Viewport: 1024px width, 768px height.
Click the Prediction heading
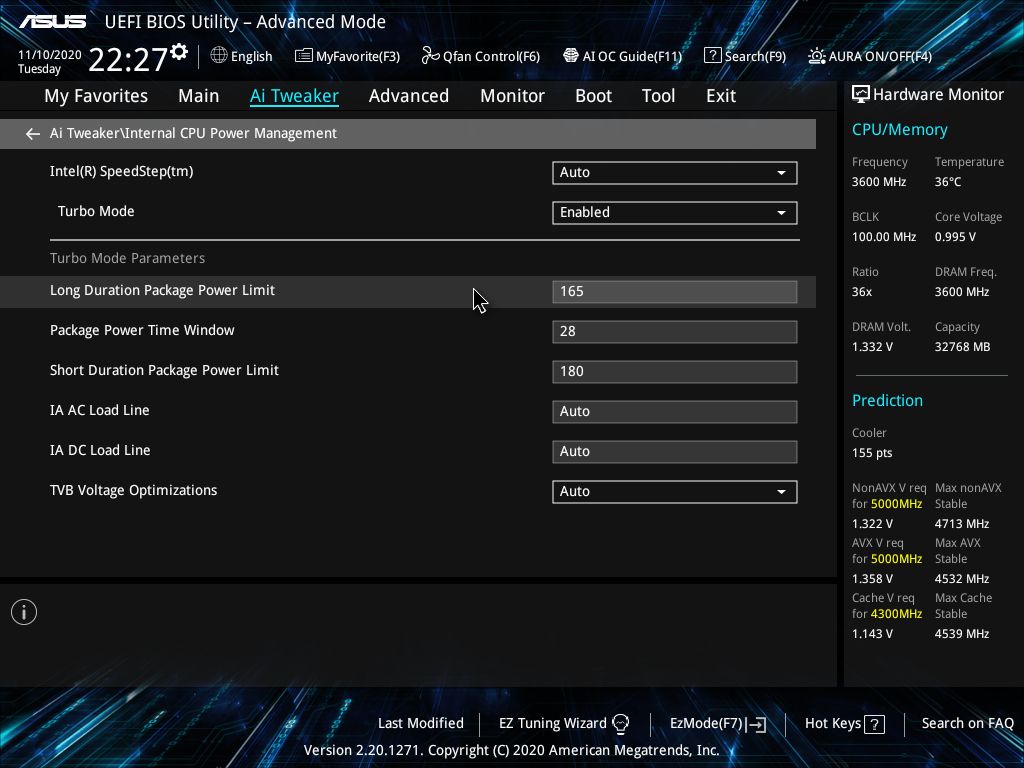(887, 400)
